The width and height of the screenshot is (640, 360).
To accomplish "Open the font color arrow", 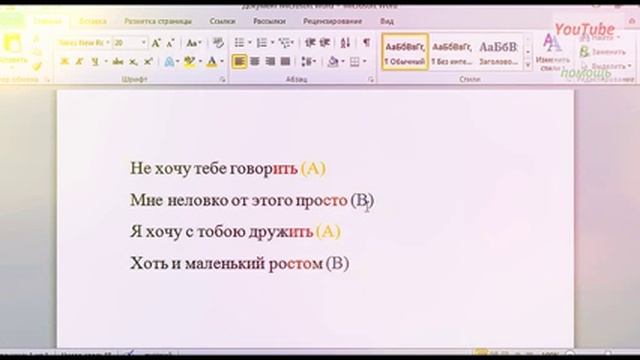I will pyautogui.click(x=222, y=62).
